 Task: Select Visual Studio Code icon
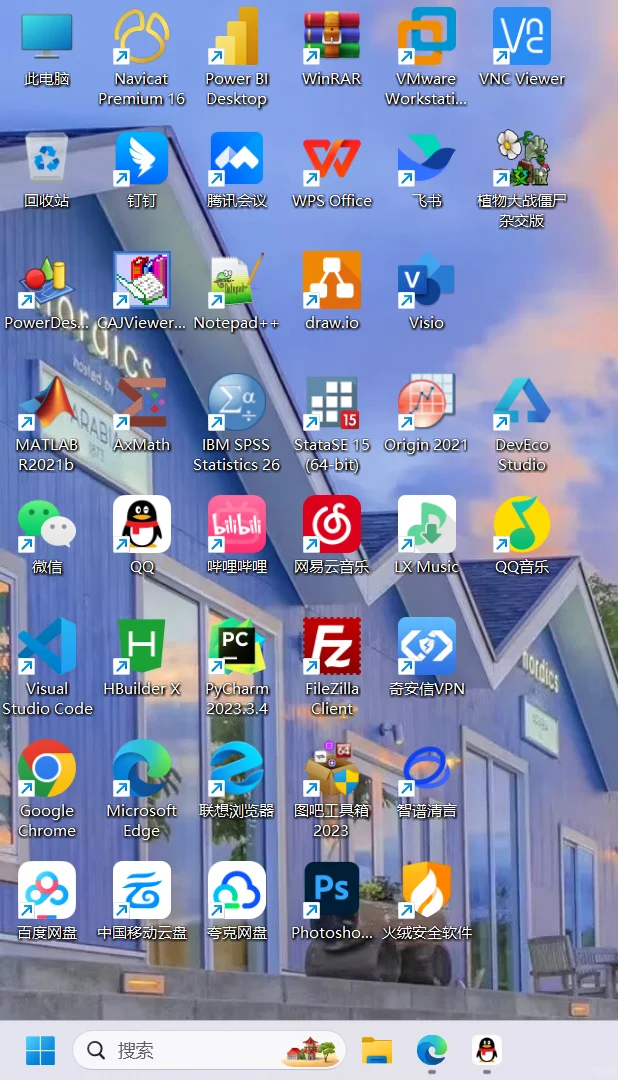(47, 646)
